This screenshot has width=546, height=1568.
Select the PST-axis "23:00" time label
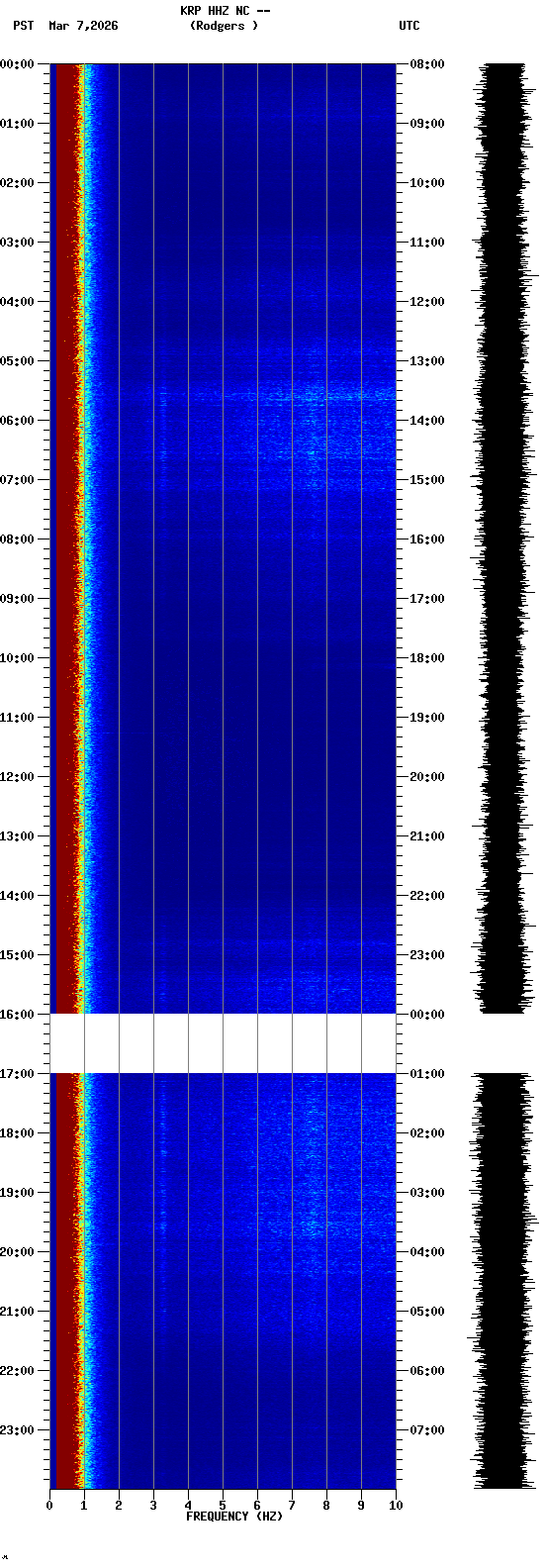[17, 1430]
